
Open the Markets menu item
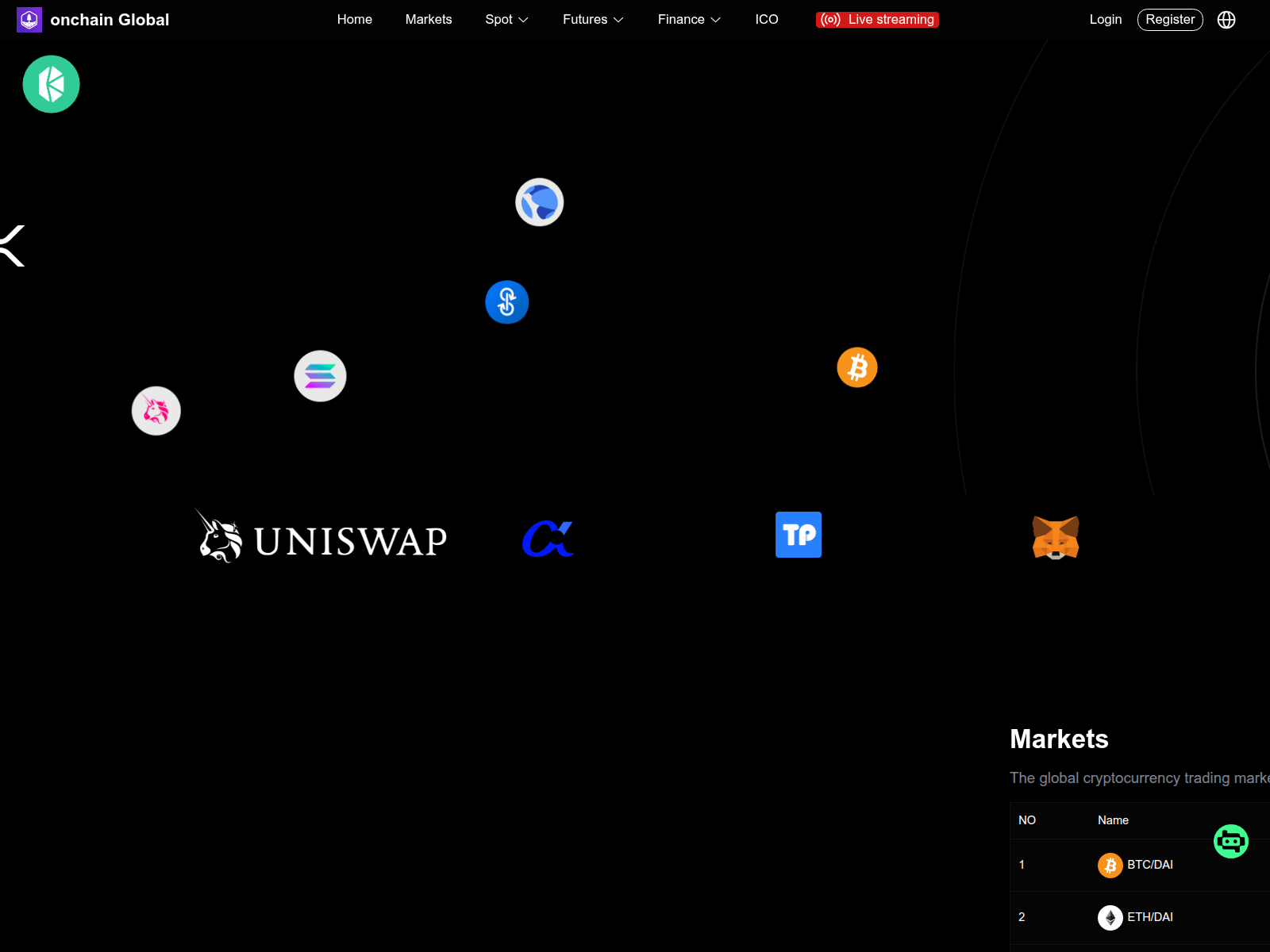[x=429, y=20]
